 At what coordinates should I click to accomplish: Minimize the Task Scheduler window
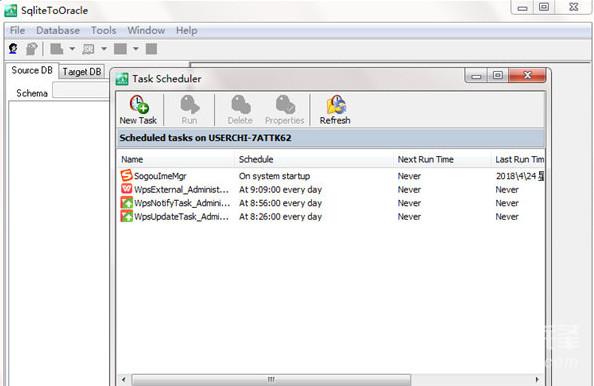pos(477,76)
